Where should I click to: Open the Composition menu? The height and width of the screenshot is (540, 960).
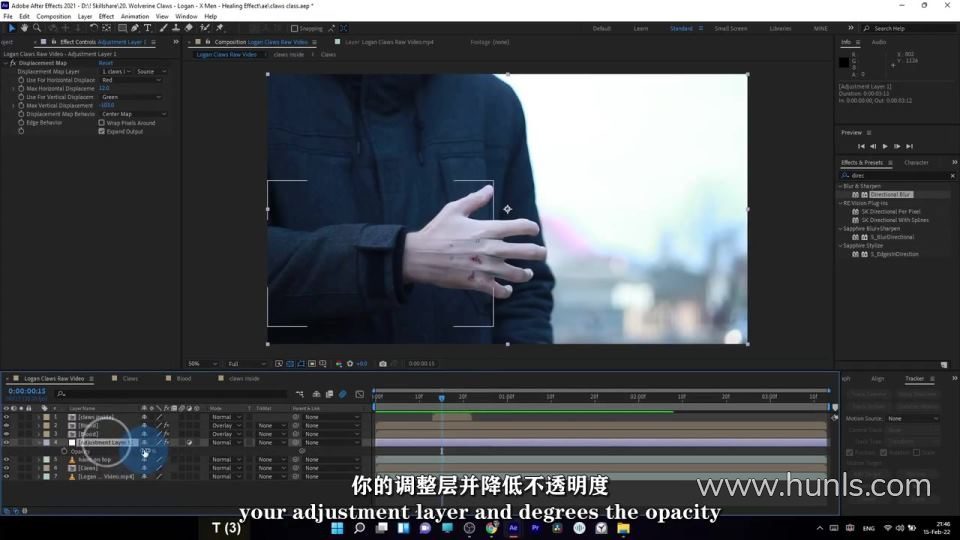click(53, 17)
